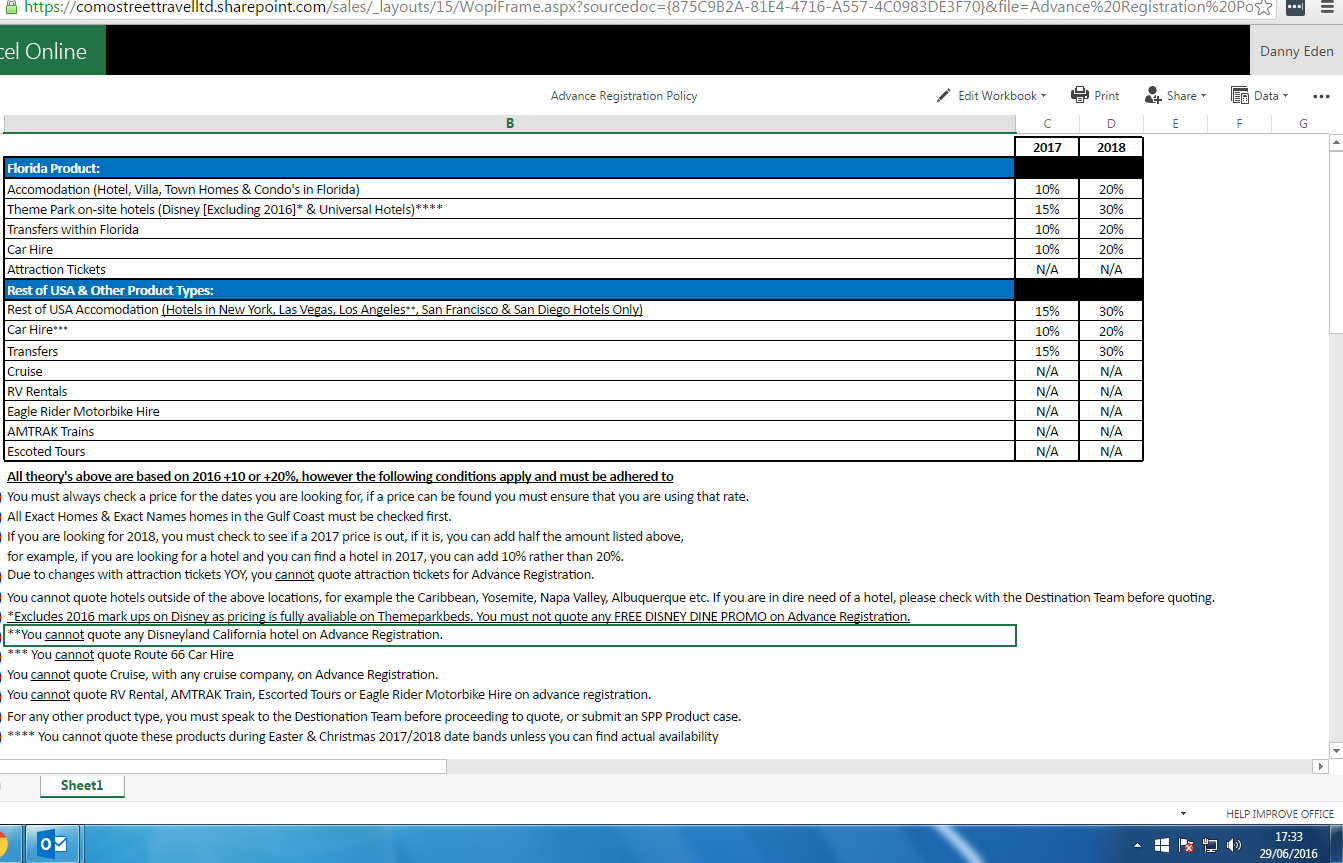The image size is (1343, 863).
Task: Select the Cruise row label
Action: pyautogui.click(x=510, y=371)
